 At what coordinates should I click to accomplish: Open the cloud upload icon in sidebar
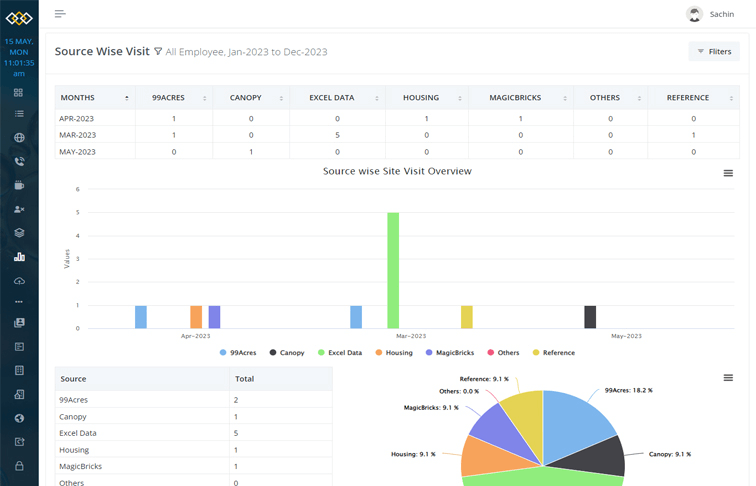[19, 281]
